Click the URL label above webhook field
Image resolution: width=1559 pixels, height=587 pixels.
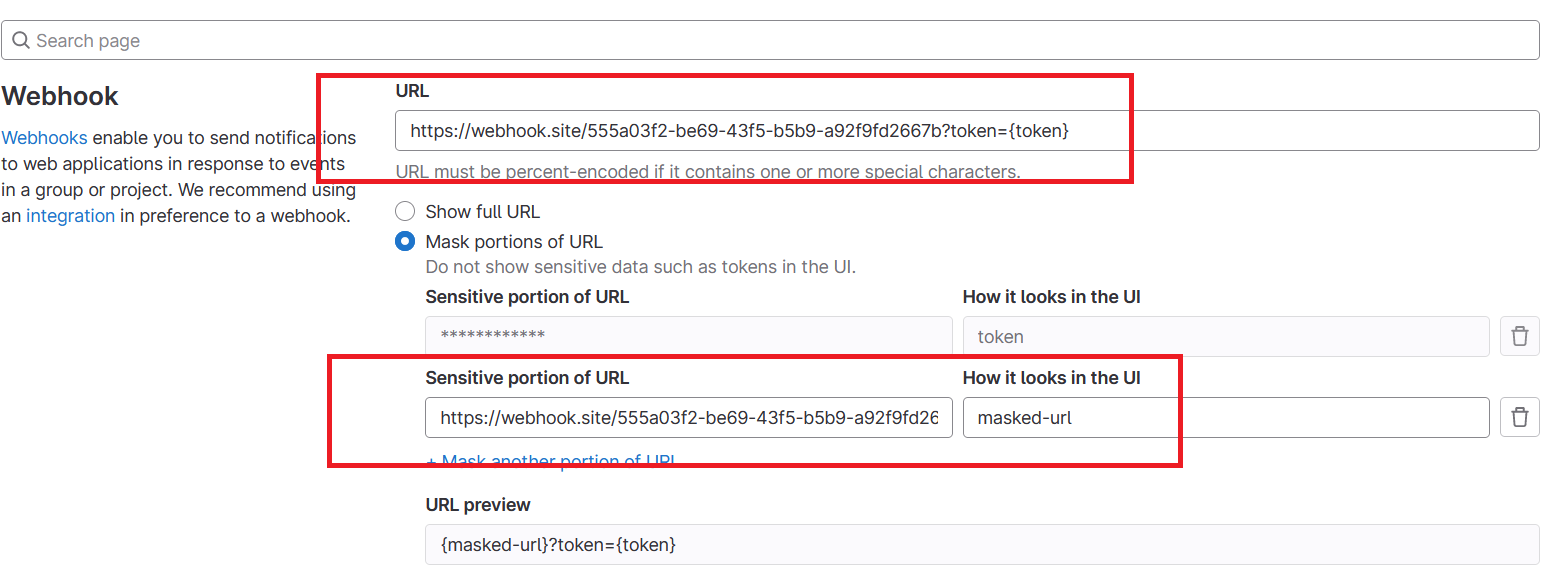pyautogui.click(x=412, y=91)
